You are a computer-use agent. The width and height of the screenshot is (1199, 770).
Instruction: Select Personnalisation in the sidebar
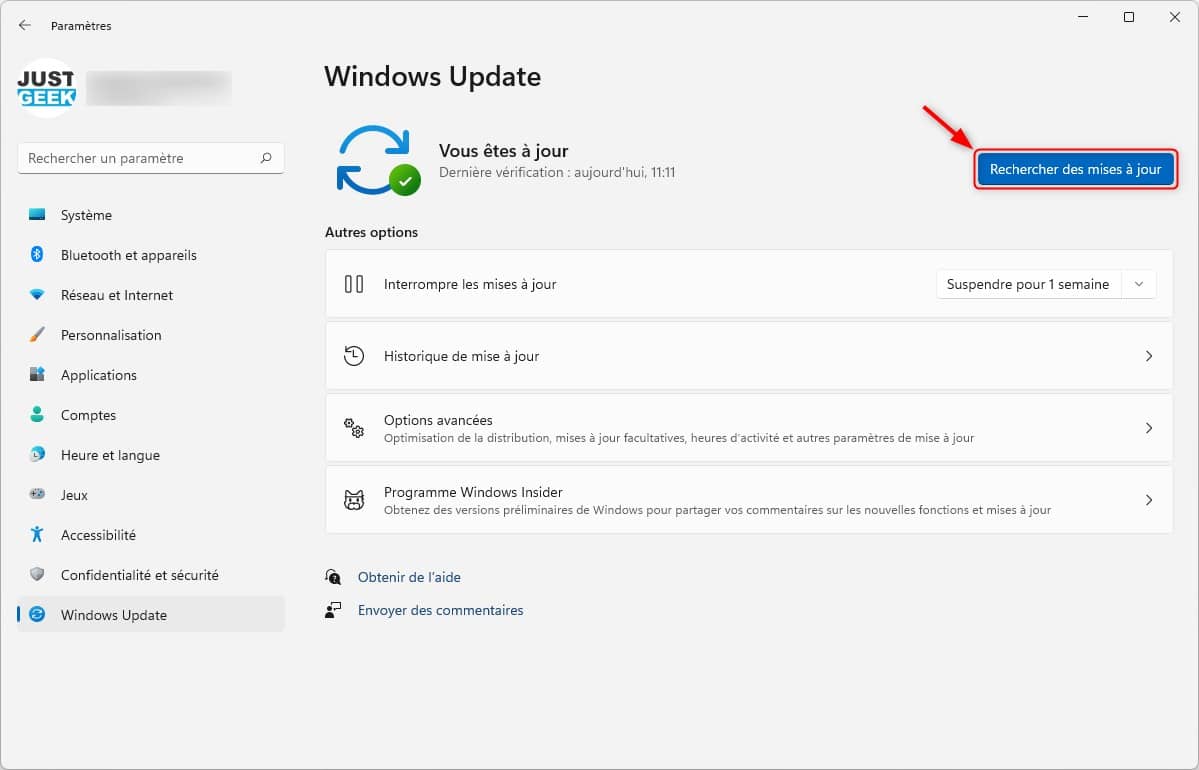click(x=151, y=334)
